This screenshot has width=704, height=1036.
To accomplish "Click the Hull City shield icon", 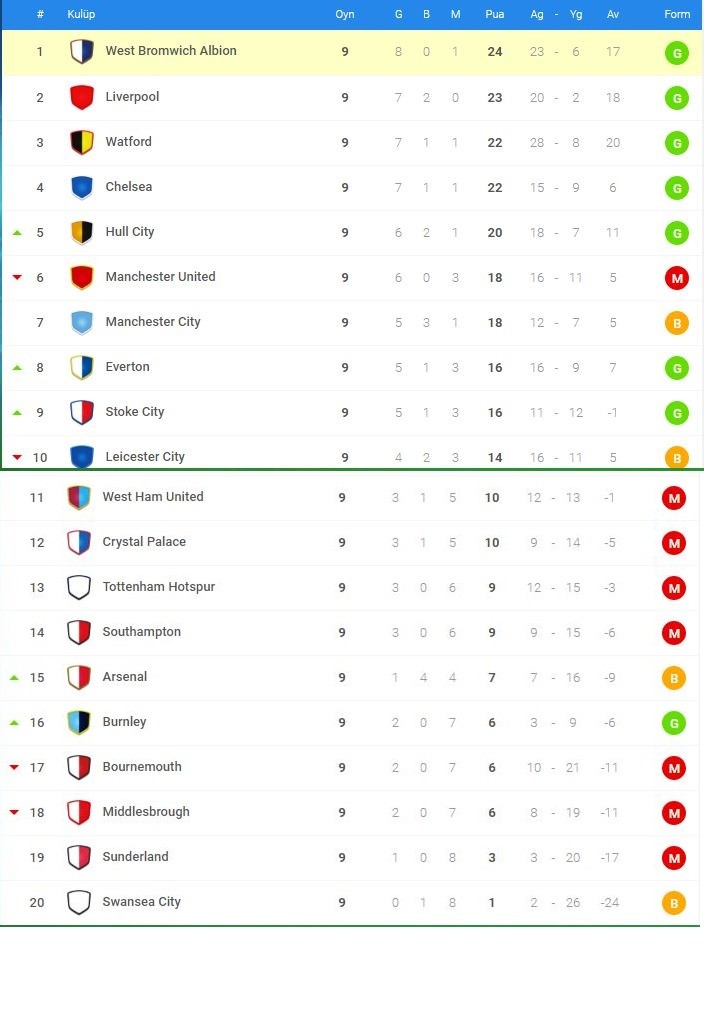I will [82, 232].
